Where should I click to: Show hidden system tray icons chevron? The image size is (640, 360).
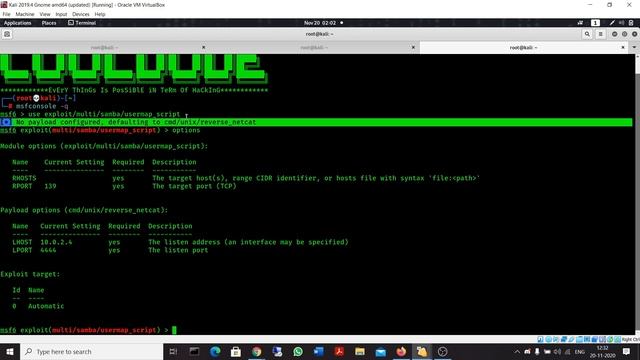[x=517, y=351]
